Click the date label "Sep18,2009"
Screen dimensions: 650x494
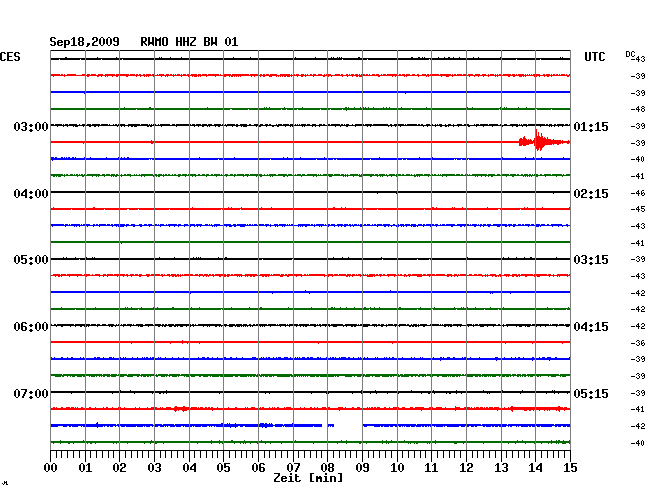(x=84, y=42)
